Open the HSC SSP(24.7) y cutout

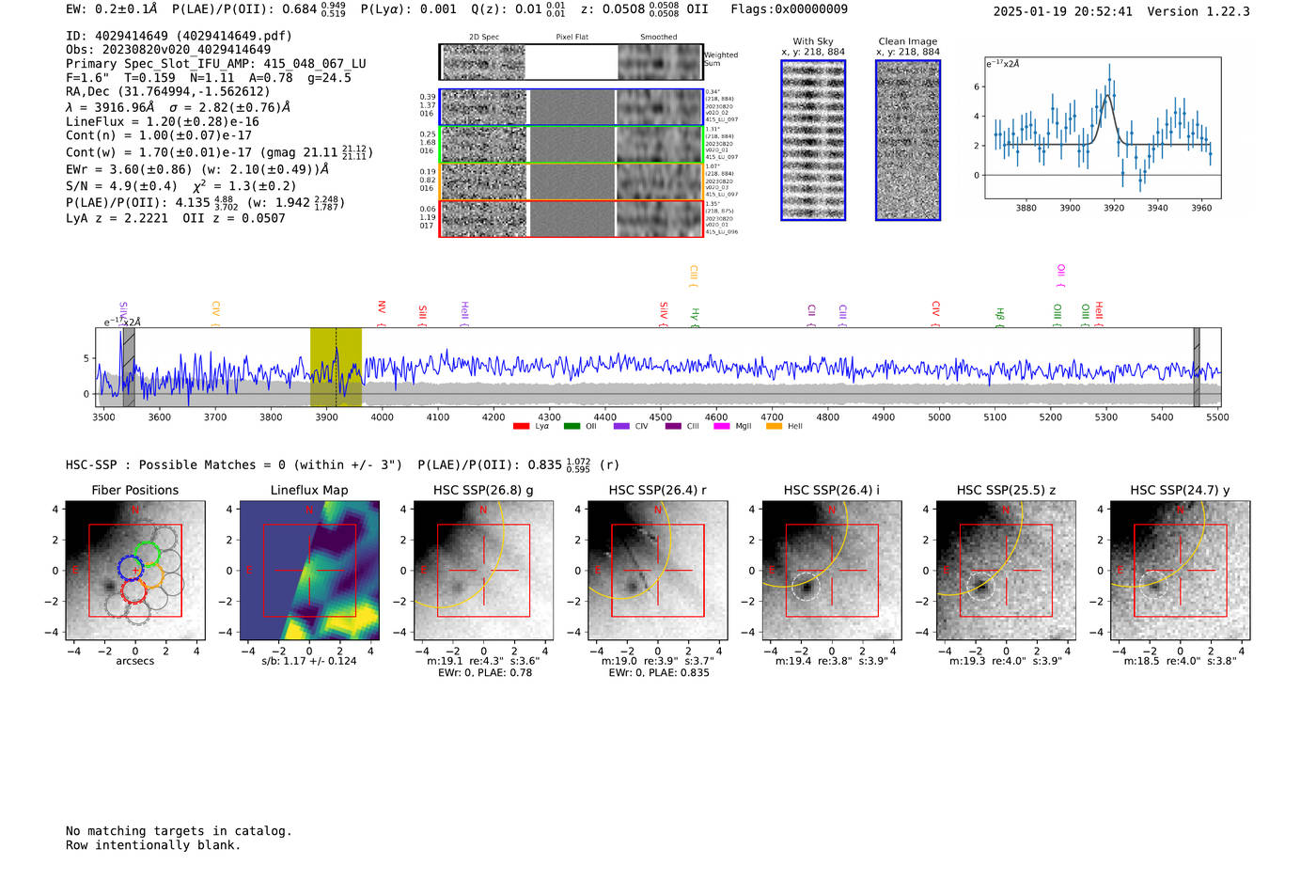click(1181, 570)
